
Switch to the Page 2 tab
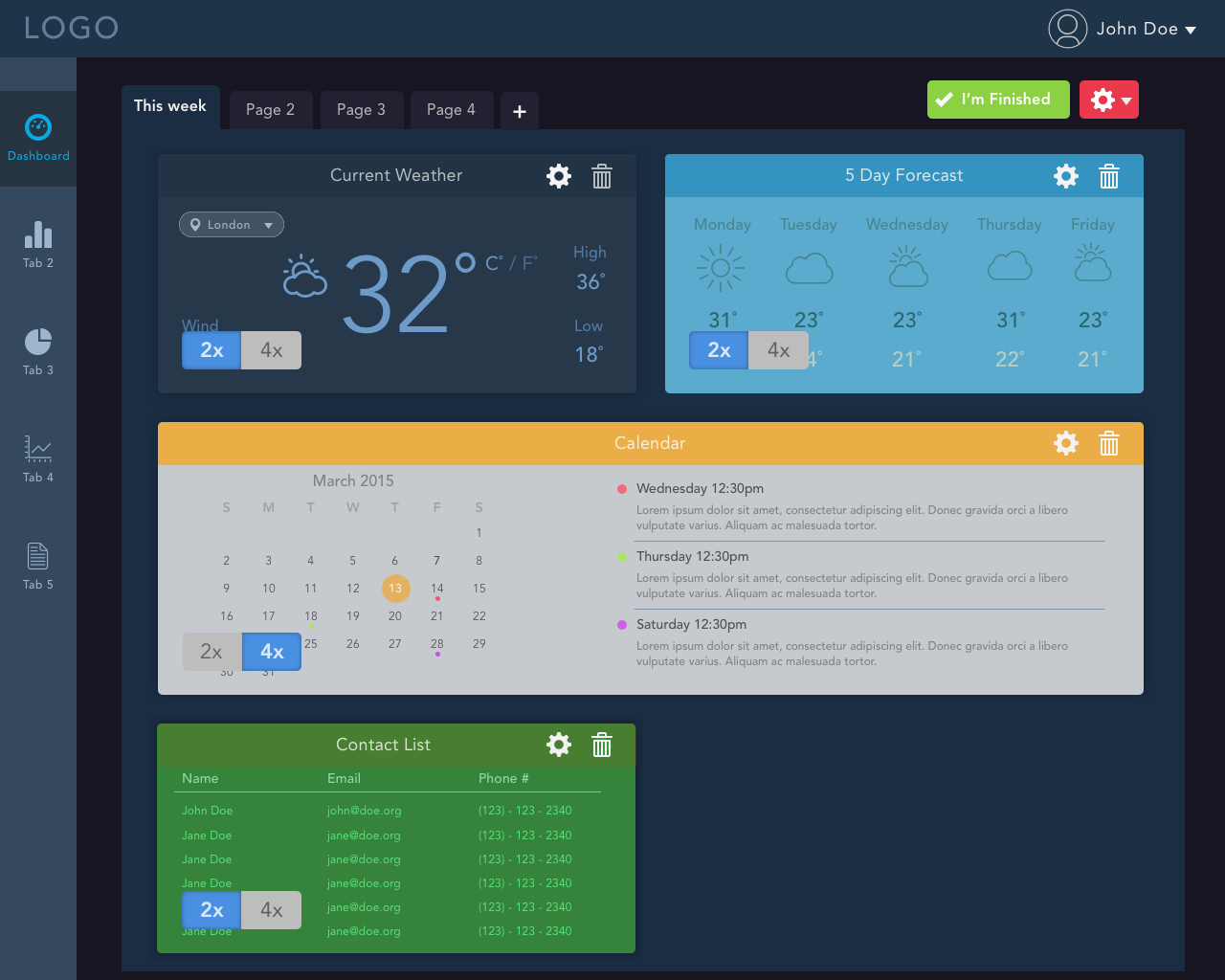pyautogui.click(x=270, y=110)
